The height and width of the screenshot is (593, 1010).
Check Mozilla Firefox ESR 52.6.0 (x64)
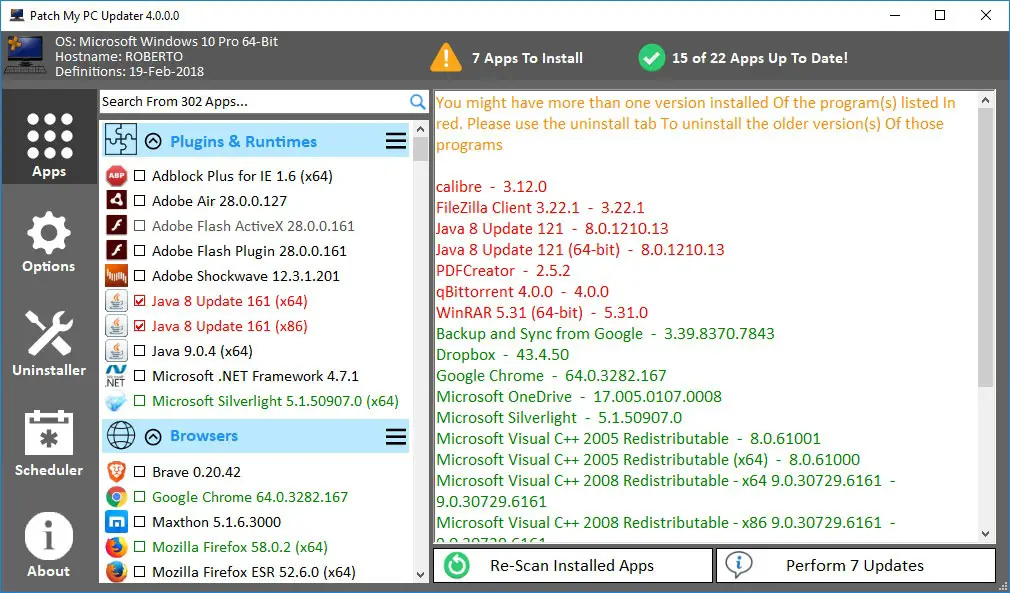(139, 572)
